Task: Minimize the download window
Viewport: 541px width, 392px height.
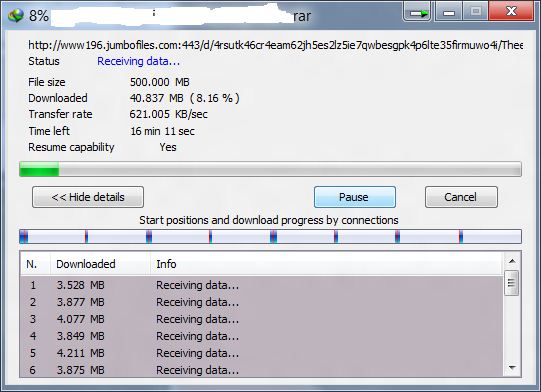Action: click(x=448, y=12)
